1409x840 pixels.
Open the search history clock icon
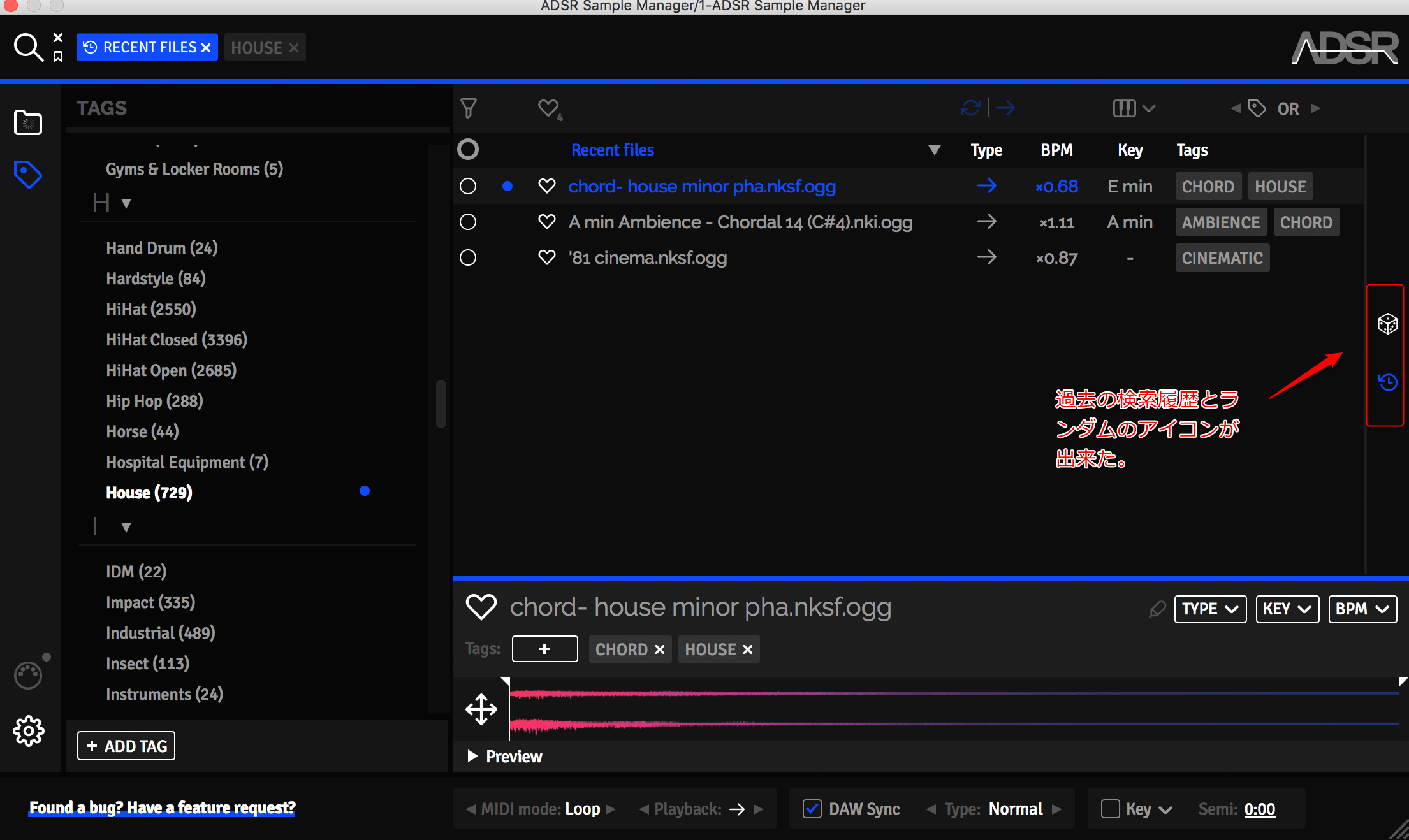click(x=1387, y=382)
